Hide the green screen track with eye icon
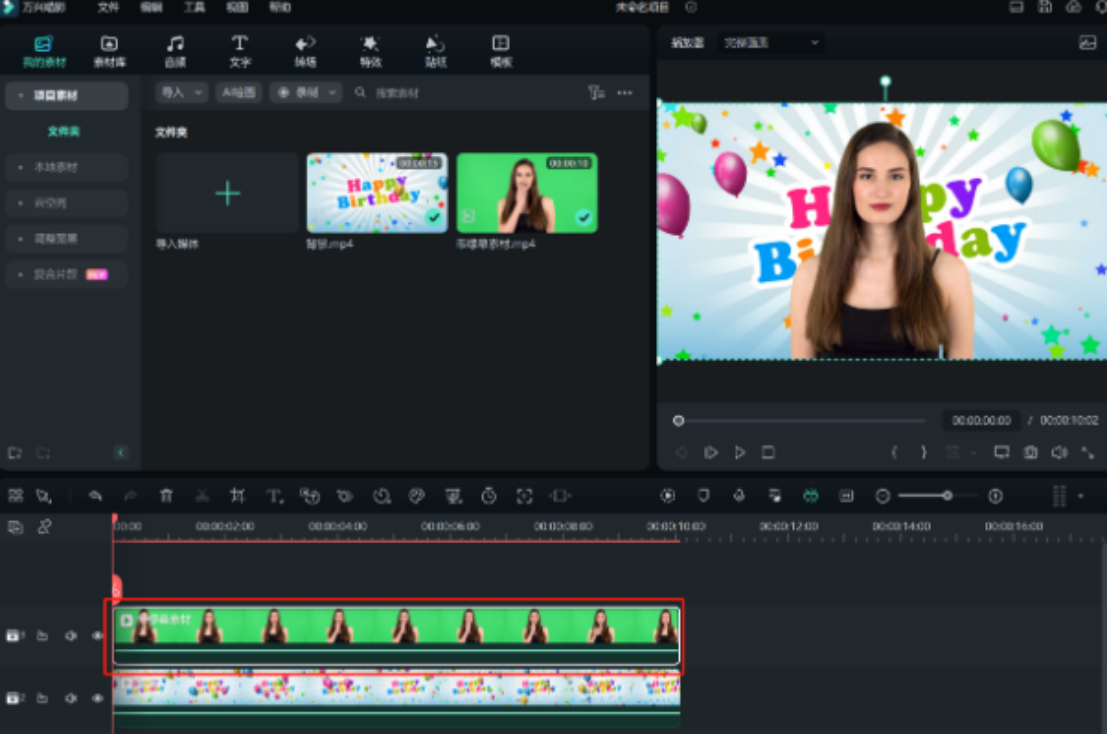The height and width of the screenshot is (734, 1108). (x=98, y=635)
